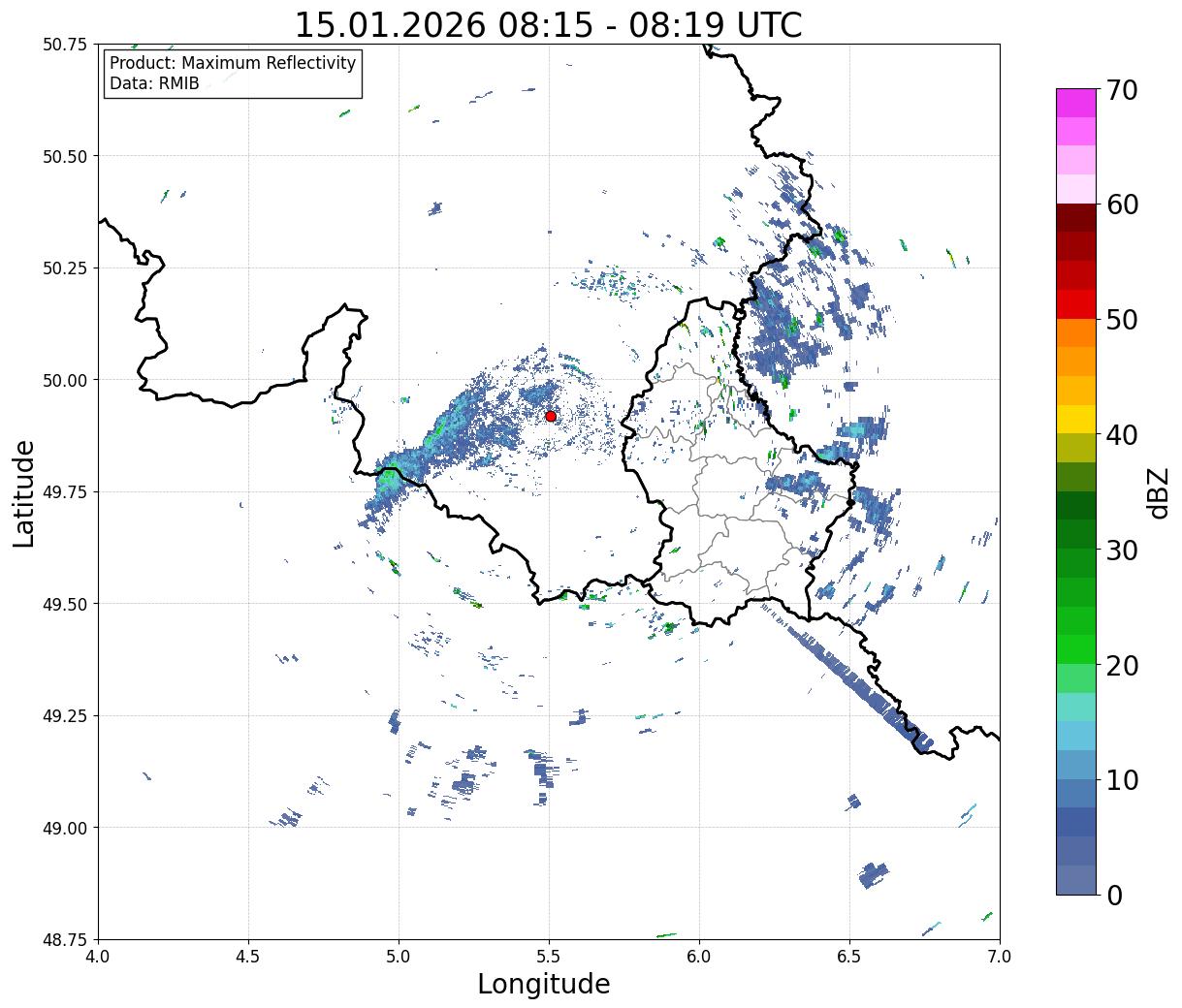Image resolution: width=1182 pixels, height=1008 pixels.
Task: Click the latitude tick label 48.75
Action: click(65, 939)
